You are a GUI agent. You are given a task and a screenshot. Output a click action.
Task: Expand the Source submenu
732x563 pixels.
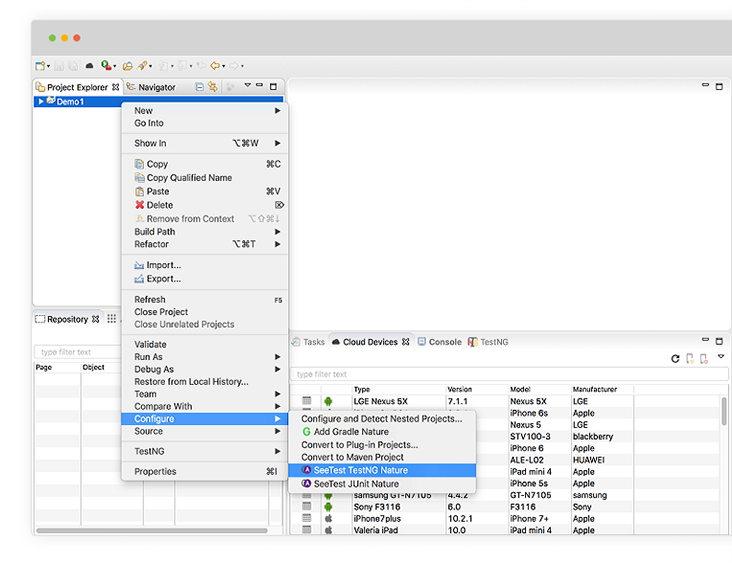pos(205,431)
